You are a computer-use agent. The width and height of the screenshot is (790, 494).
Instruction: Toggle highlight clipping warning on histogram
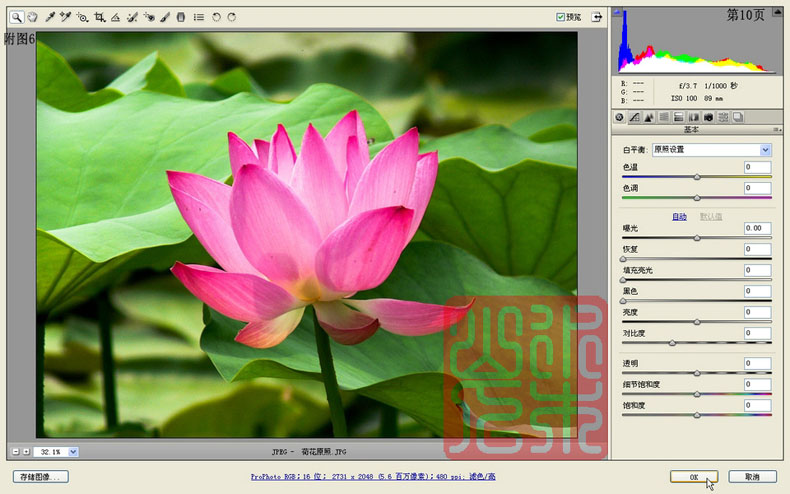pyautogui.click(x=777, y=12)
